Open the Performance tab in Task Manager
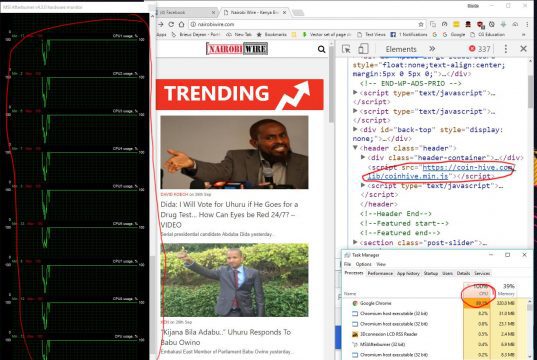 coord(380,273)
